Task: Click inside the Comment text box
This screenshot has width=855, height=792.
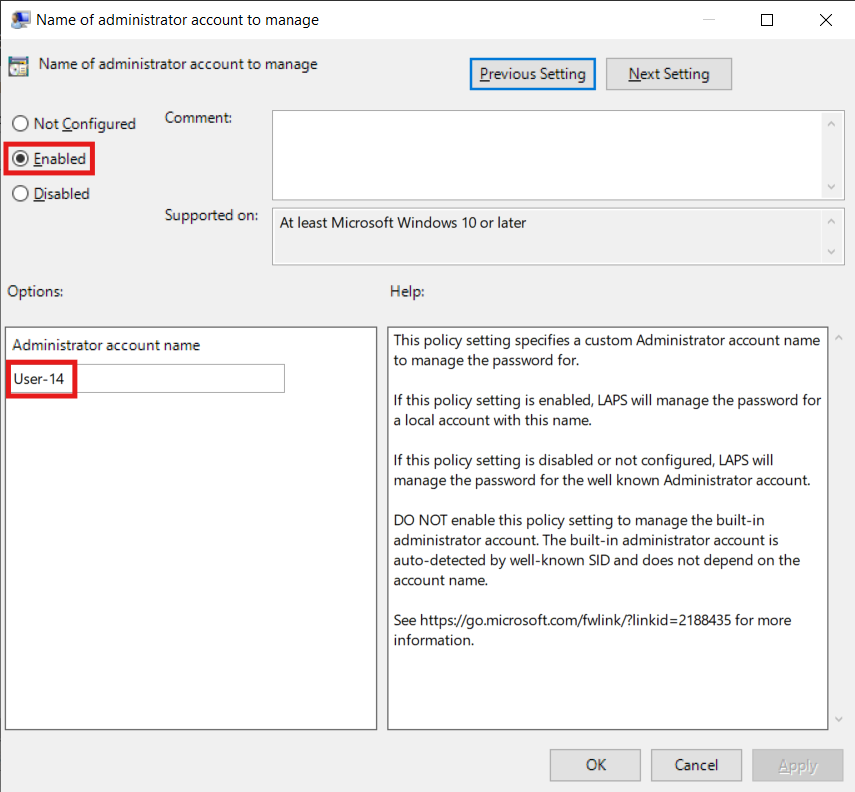Action: [x=546, y=154]
